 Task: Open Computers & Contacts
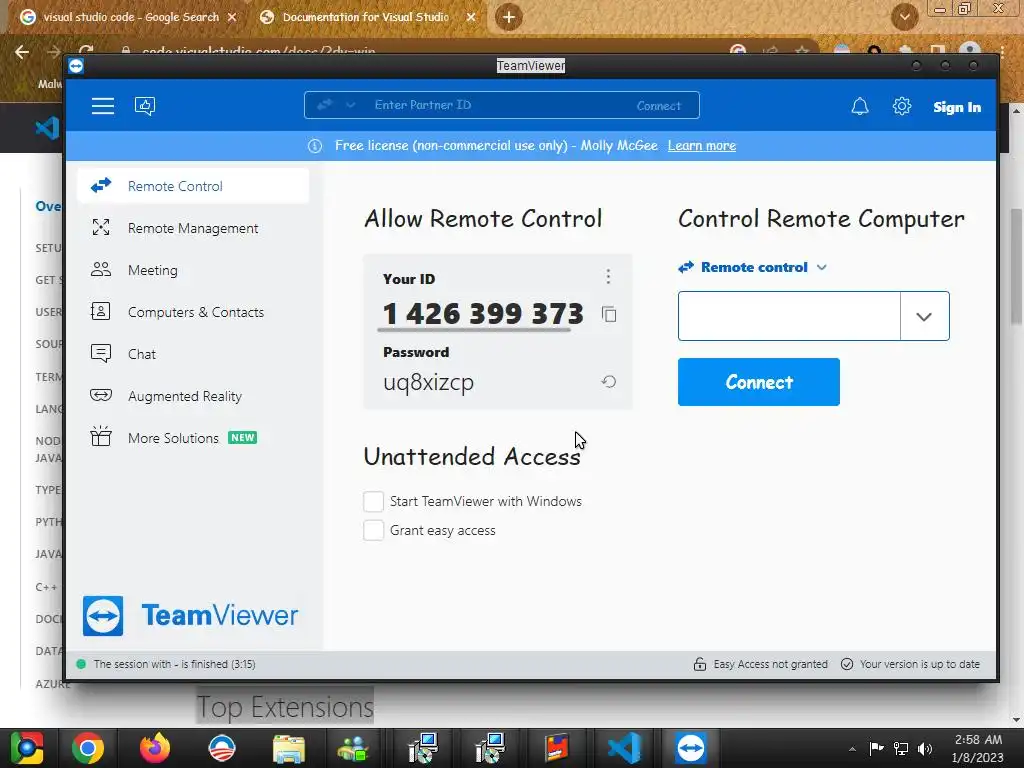click(x=193, y=312)
